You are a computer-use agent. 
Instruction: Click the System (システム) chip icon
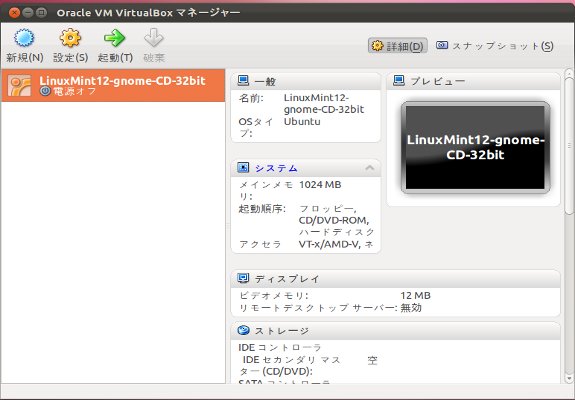243,168
